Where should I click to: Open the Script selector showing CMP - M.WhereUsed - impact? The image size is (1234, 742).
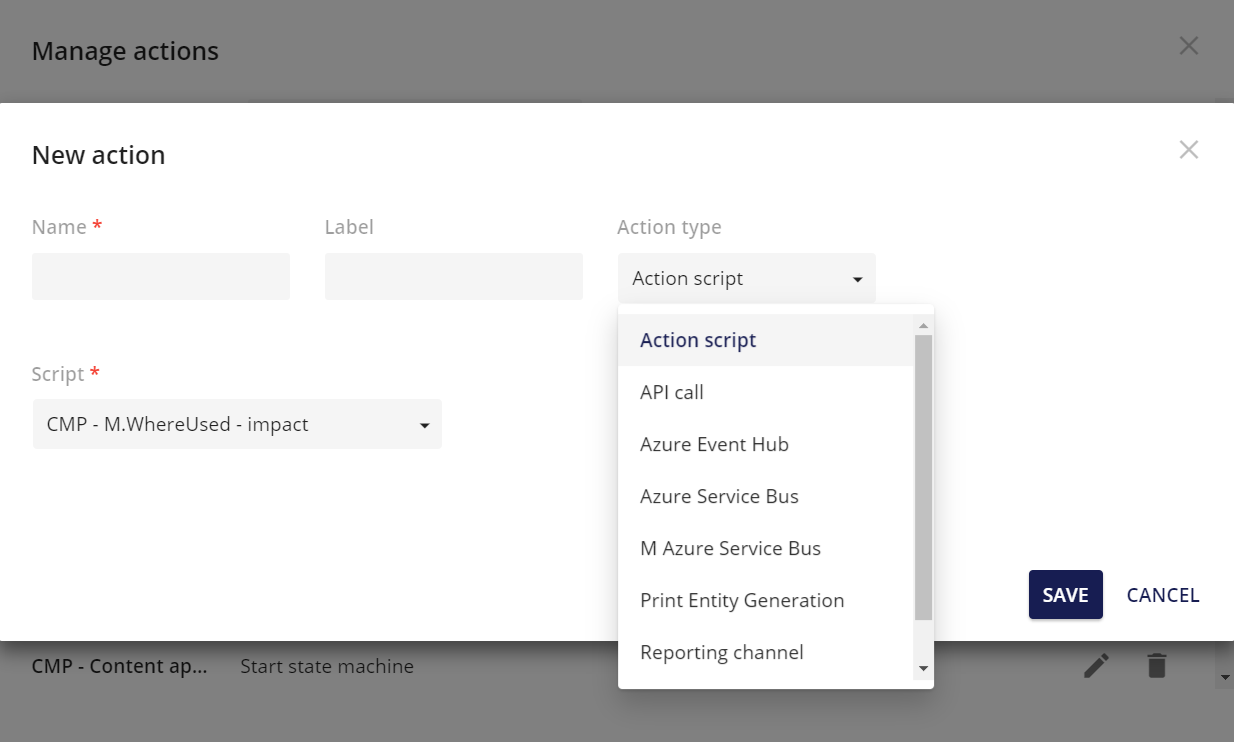point(237,424)
